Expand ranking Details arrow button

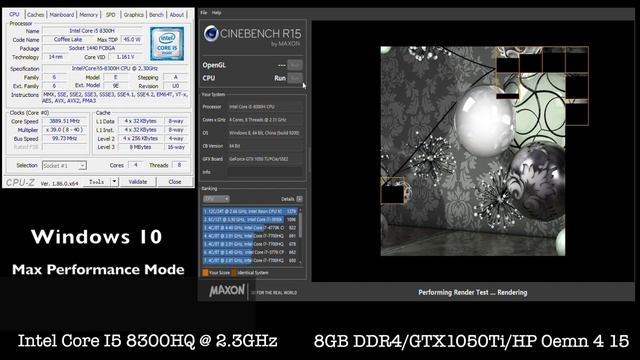tap(300, 199)
